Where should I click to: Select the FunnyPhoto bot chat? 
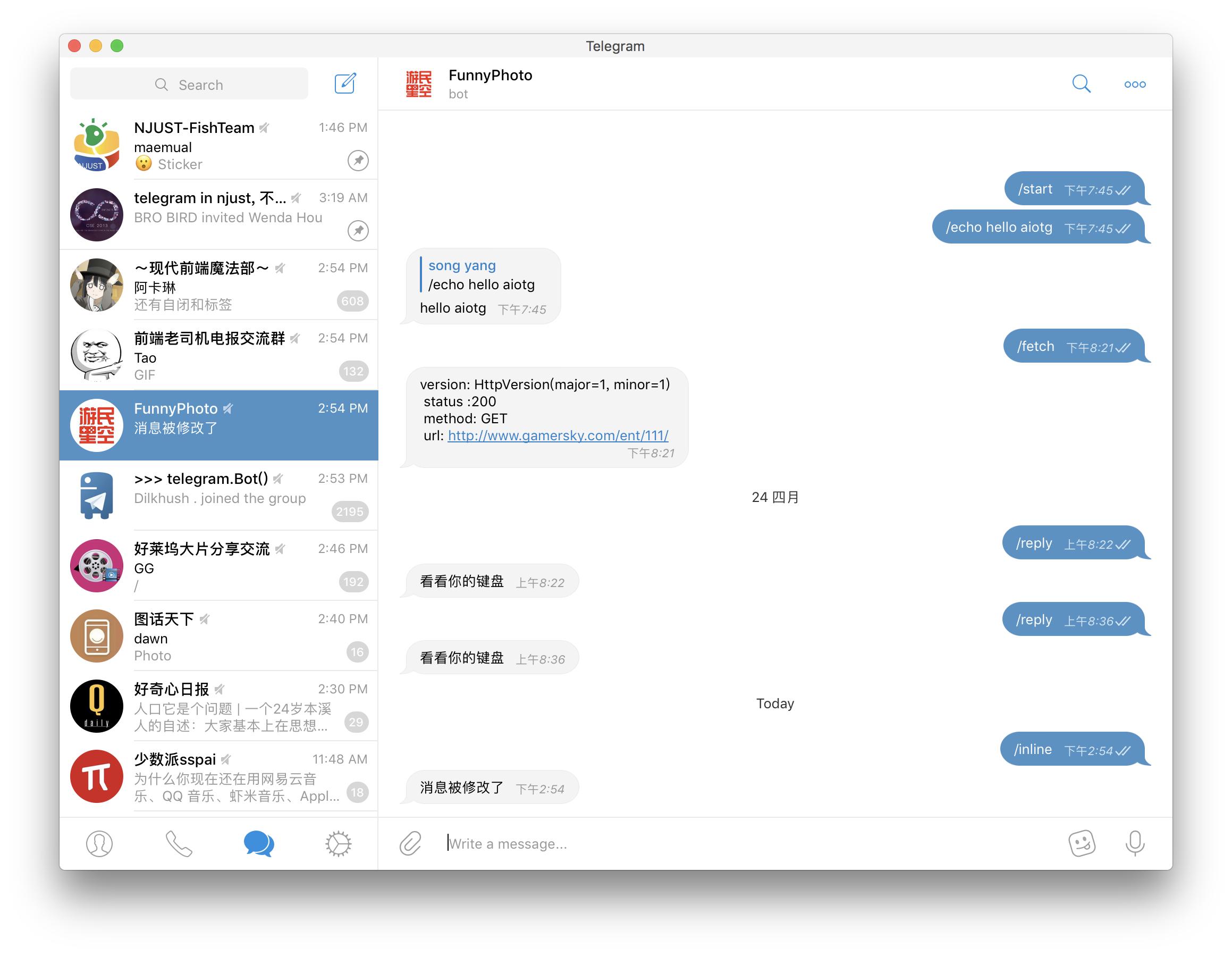pyautogui.click(x=221, y=419)
